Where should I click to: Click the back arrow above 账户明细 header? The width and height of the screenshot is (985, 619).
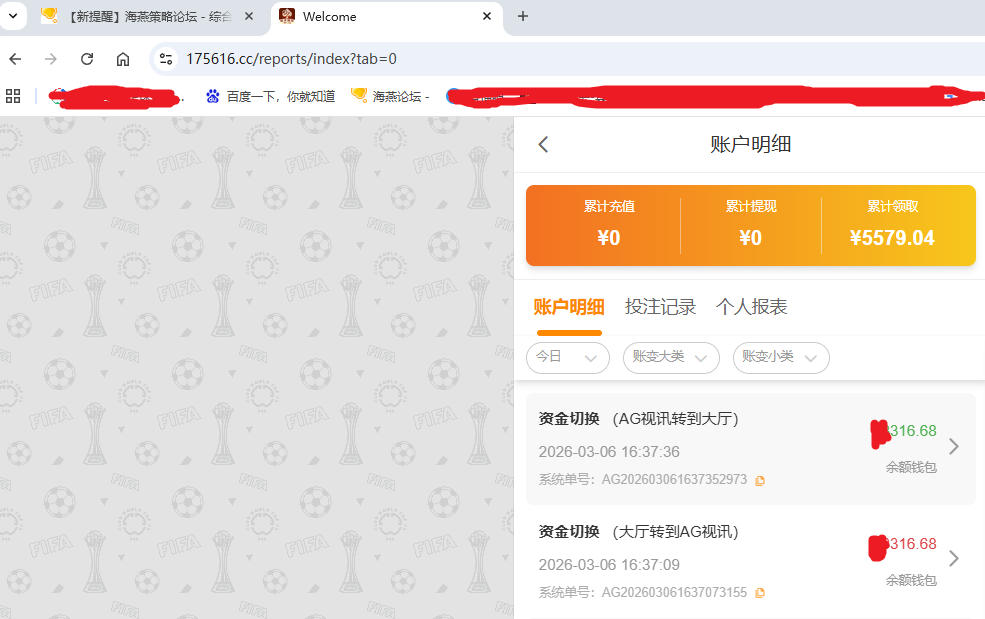click(542, 144)
